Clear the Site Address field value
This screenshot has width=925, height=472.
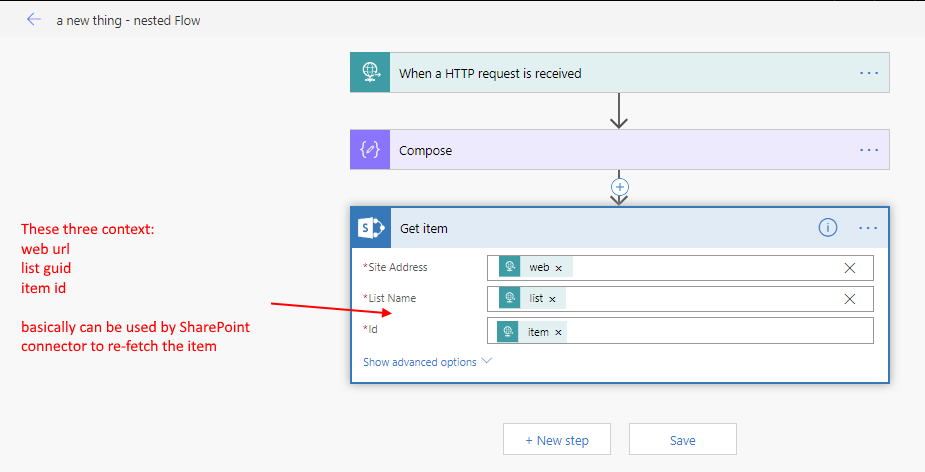coord(849,268)
